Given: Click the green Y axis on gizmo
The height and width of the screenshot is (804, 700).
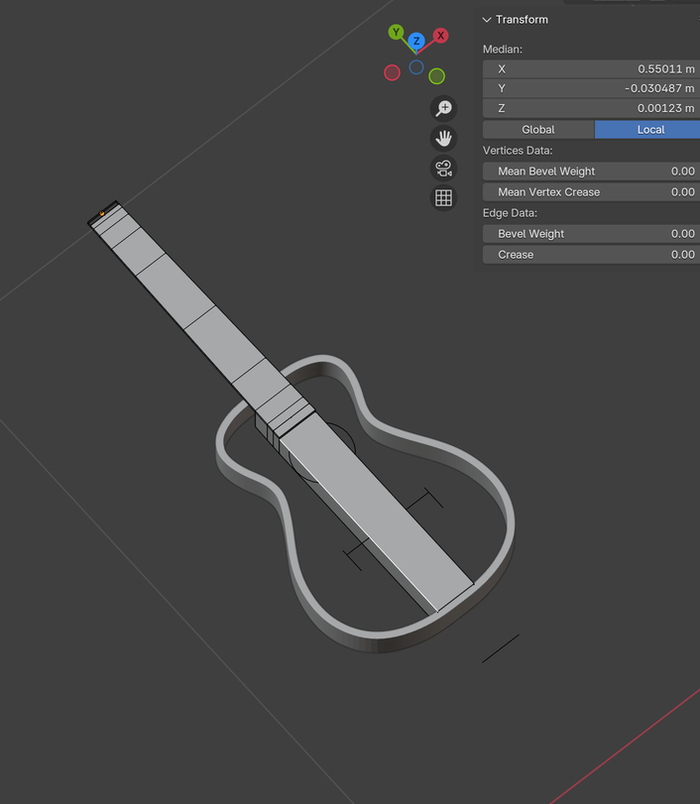Looking at the screenshot, I should coord(396,33).
